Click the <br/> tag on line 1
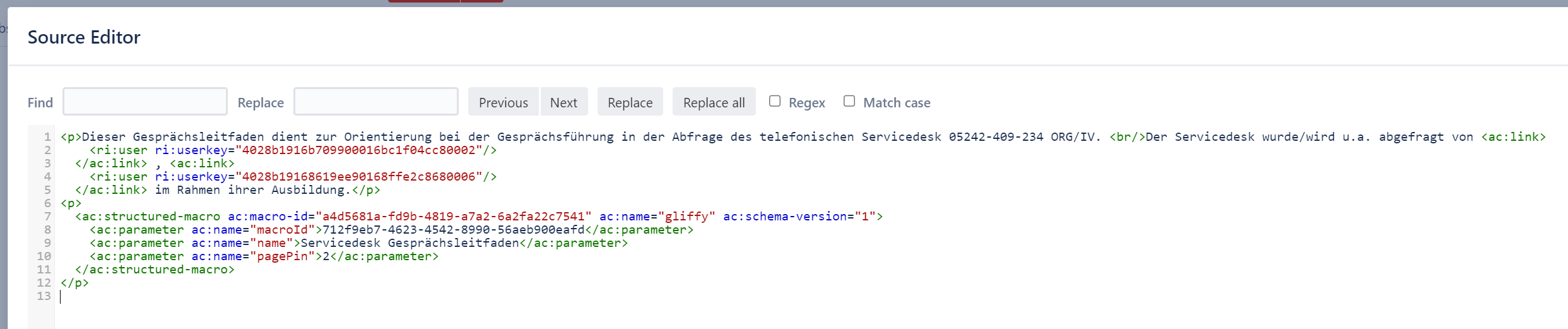 pos(1128,137)
